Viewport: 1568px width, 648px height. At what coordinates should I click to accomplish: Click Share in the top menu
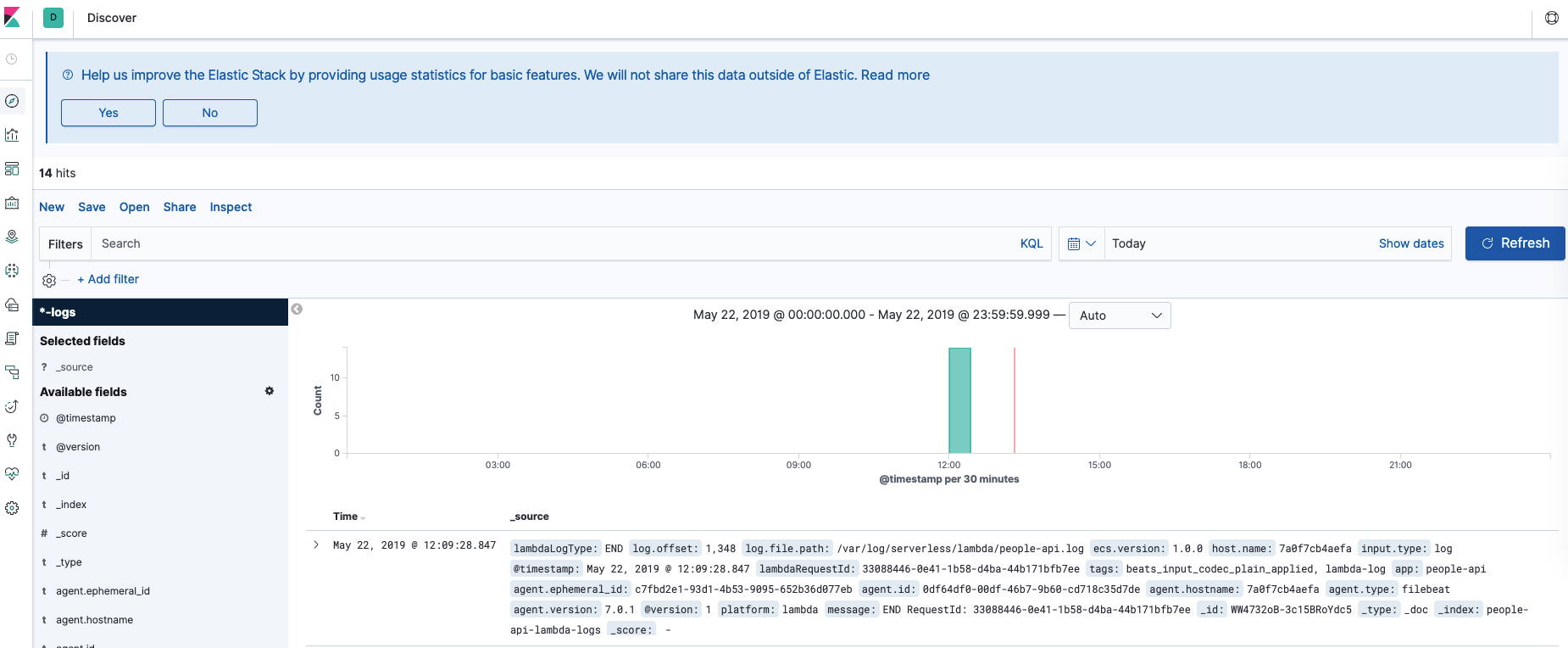180,207
